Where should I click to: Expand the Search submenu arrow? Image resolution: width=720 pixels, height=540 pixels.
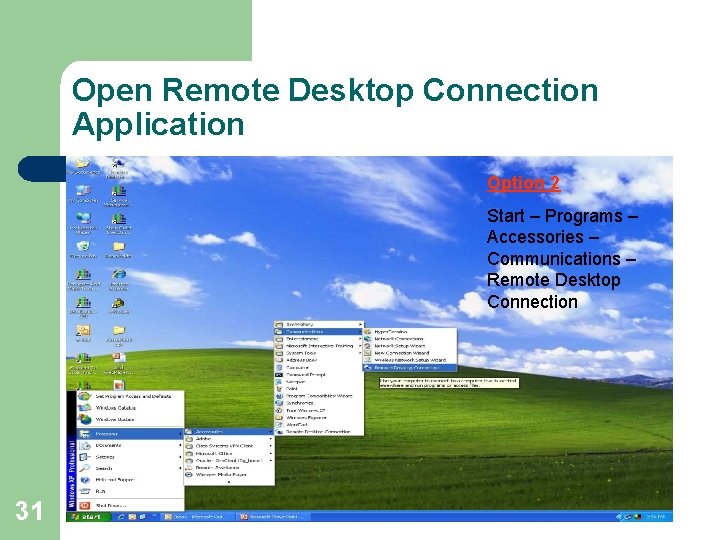tap(180, 468)
